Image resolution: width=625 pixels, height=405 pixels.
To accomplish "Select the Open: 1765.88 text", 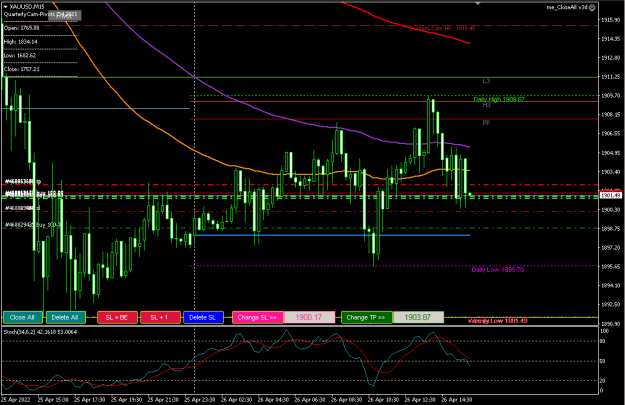I will click(22, 28).
